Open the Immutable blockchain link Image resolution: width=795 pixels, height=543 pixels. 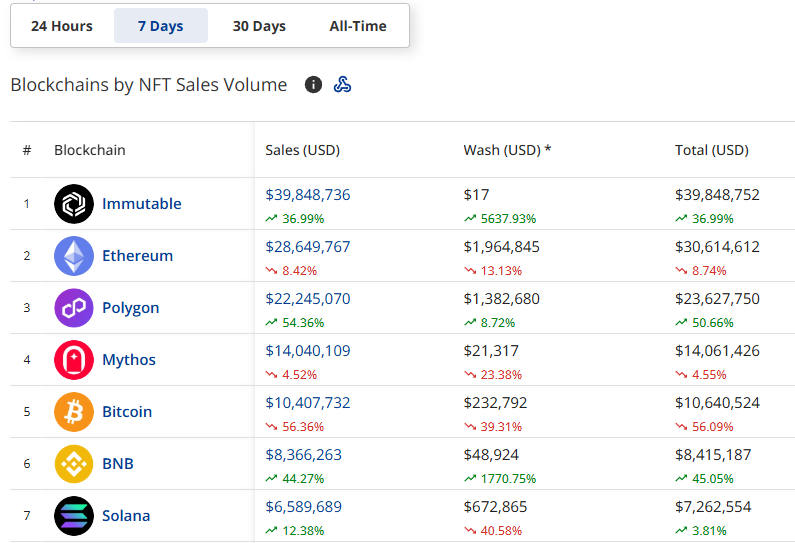142,204
